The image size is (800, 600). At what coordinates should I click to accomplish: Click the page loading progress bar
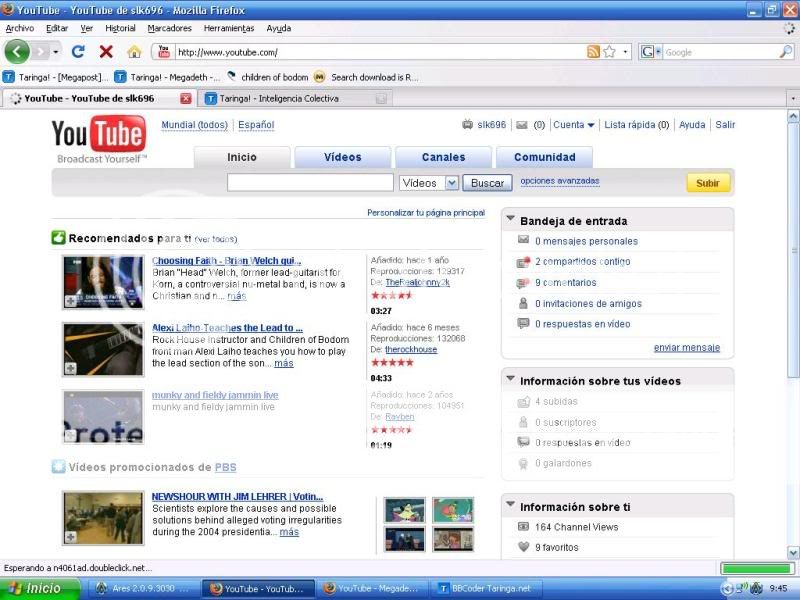pyautogui.click(x=757, y=568)
